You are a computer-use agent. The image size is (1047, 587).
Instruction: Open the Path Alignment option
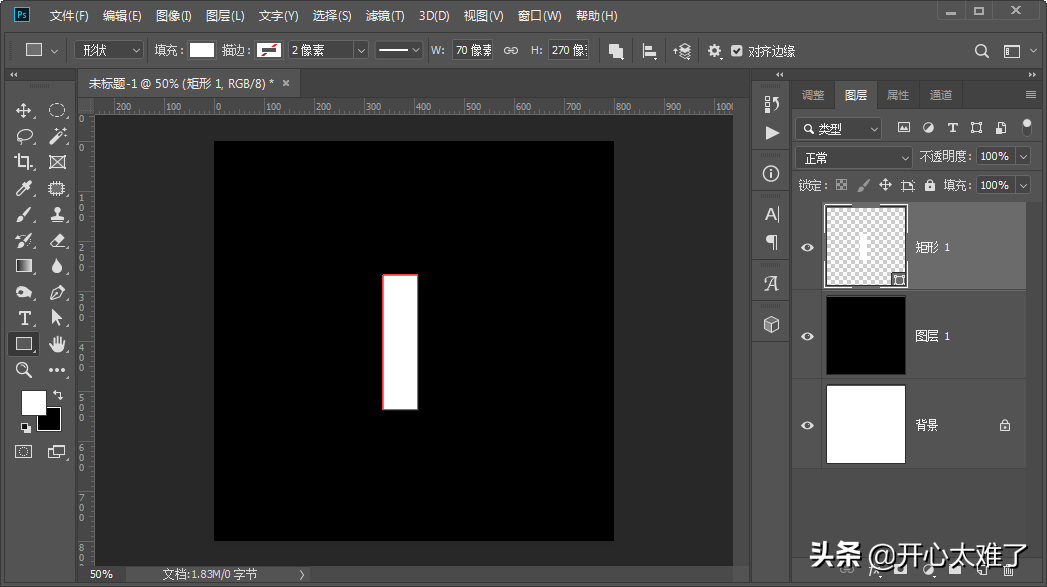(649, 51)
